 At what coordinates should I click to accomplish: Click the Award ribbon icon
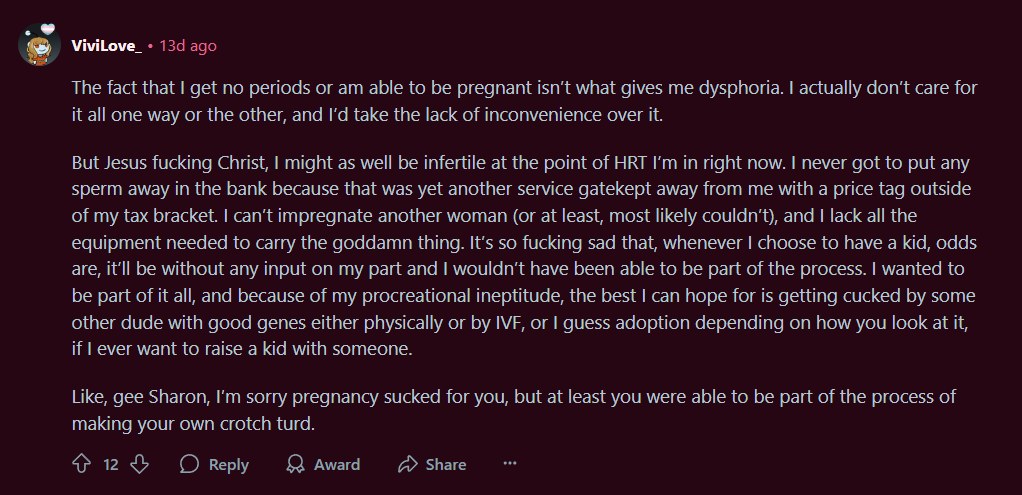(296, 464)
